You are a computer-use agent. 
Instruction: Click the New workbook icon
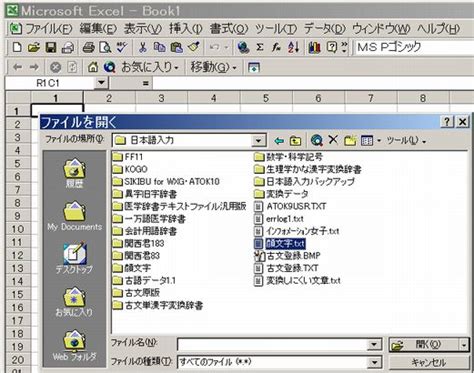[17, 48]
